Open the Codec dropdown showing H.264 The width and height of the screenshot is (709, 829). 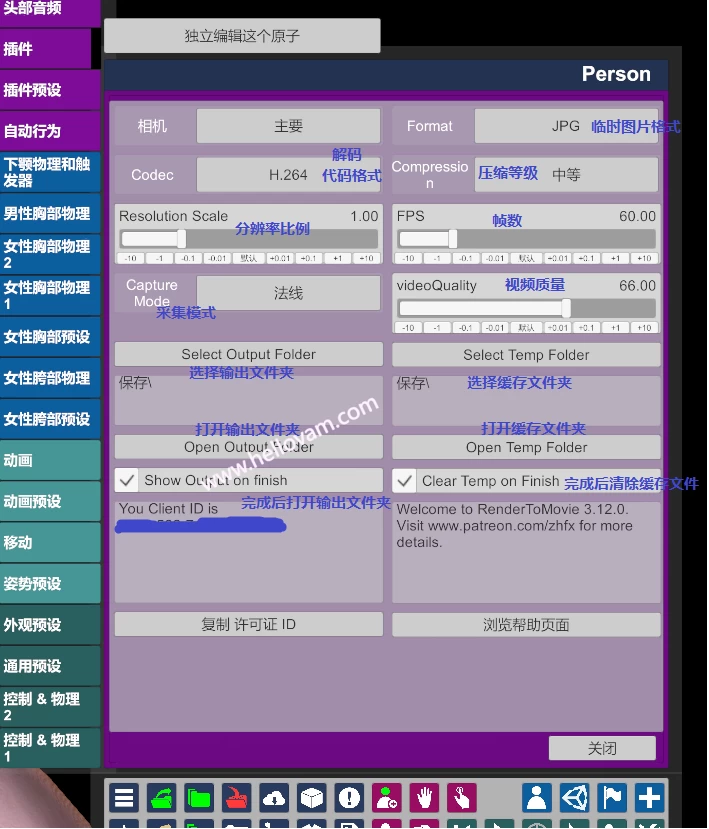pos(288,175)
